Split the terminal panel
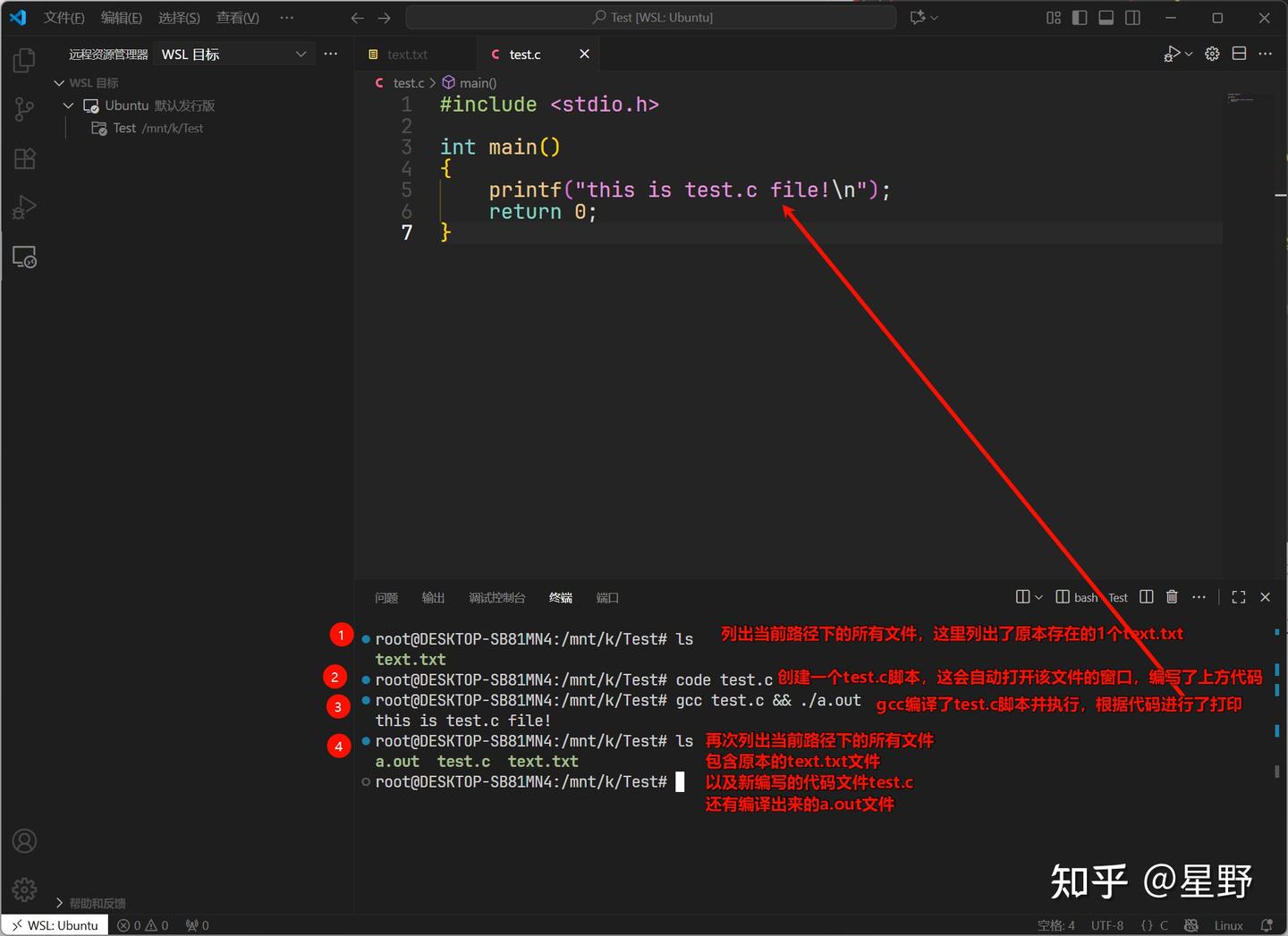Screen dimensions: 1288x936 click(x=1147, y=597)
